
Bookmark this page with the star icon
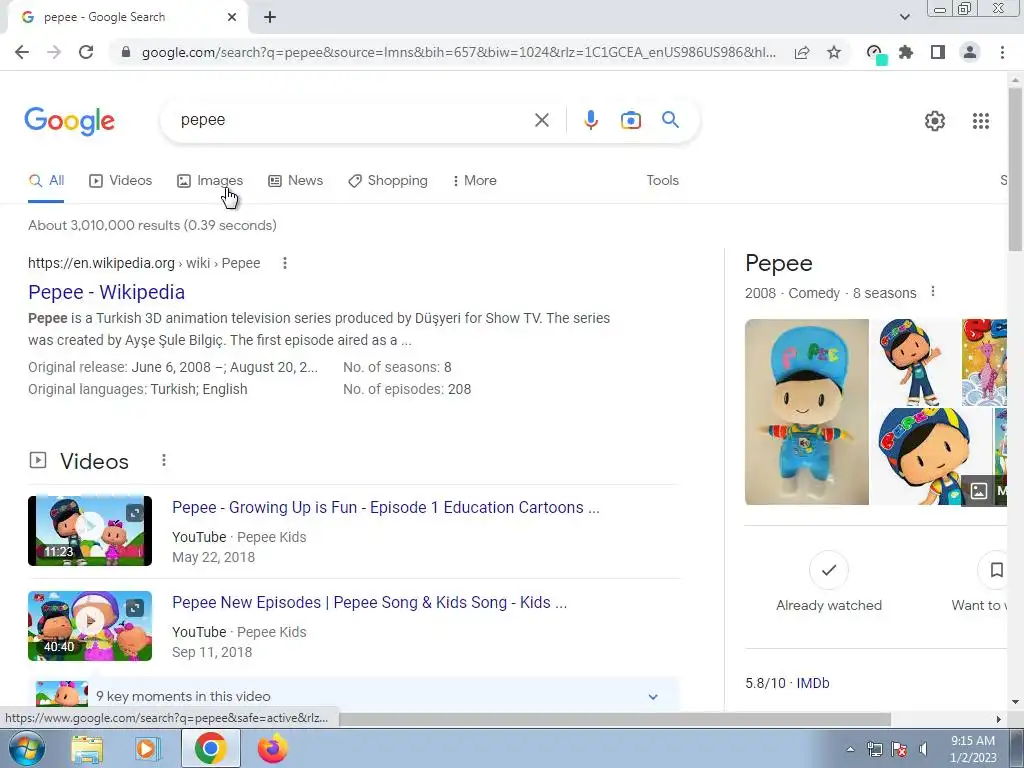click(x=834, y=52)
